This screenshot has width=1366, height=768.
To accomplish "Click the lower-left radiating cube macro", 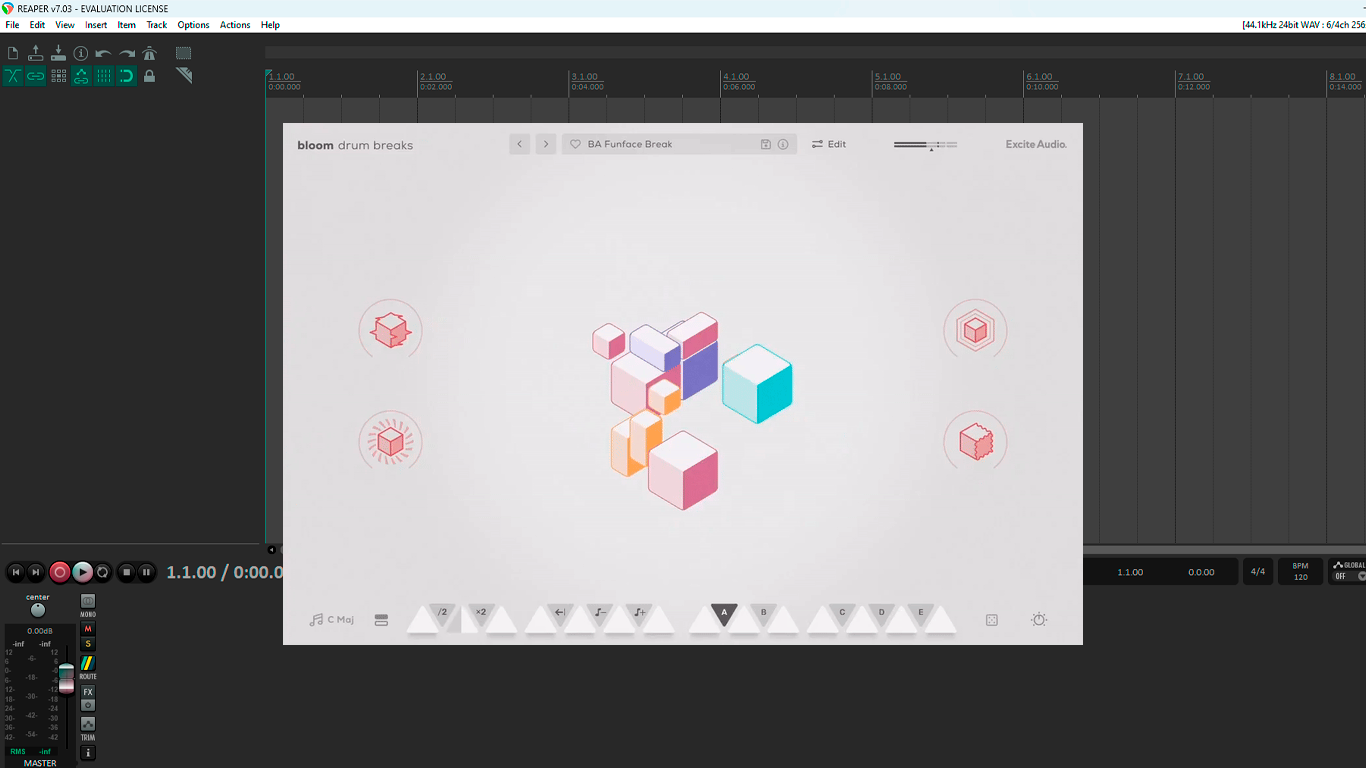I will [x=390, y=441].
